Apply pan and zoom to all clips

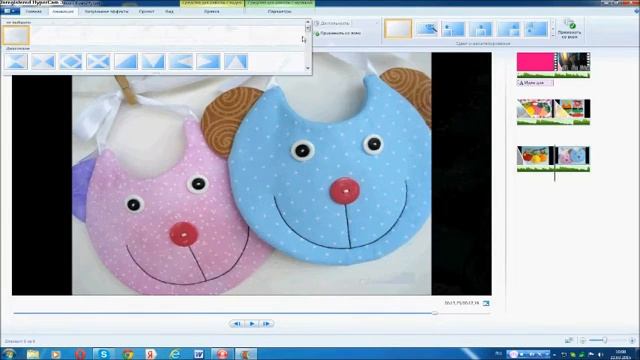tap(570, 29)
